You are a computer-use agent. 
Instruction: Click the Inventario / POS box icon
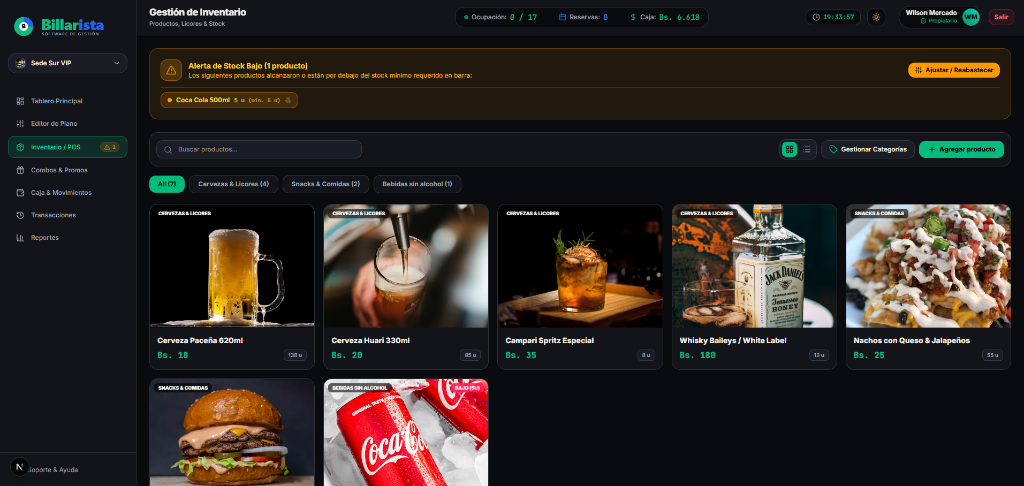(x=20, y=147)
